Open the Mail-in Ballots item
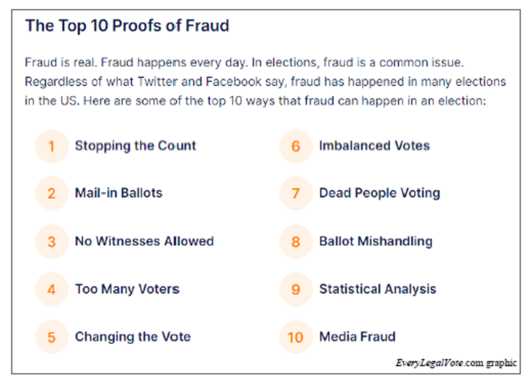529x380 pixels. pos(118,193)
